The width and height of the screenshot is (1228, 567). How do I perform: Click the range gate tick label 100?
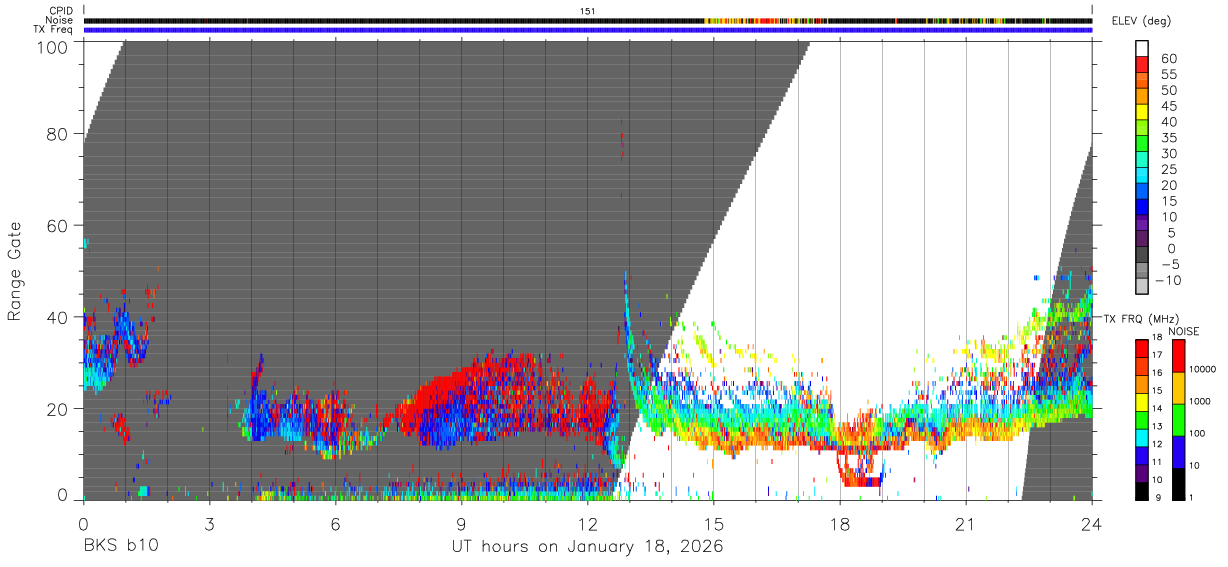coord(50,46)
